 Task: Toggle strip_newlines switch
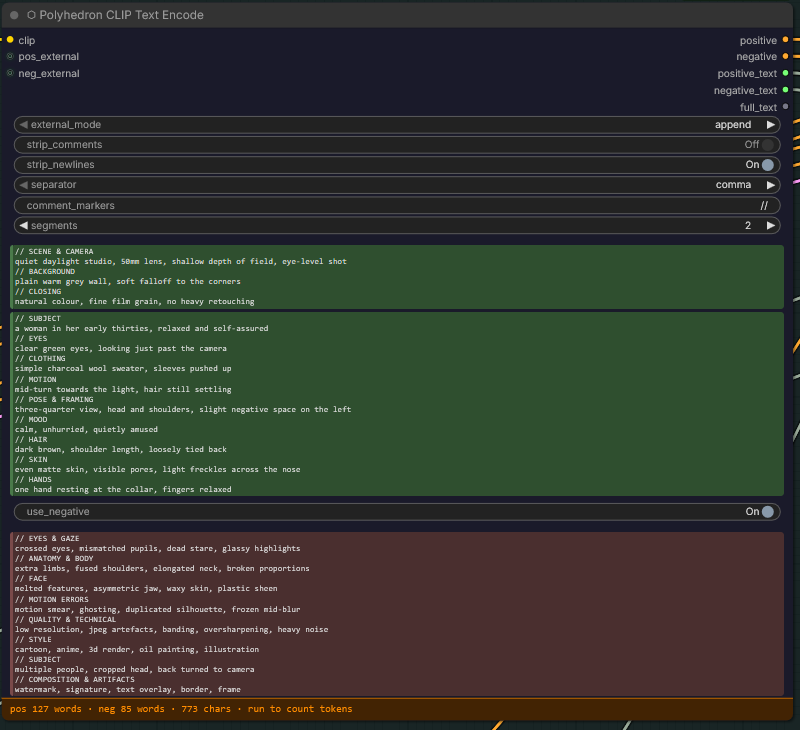767,165
